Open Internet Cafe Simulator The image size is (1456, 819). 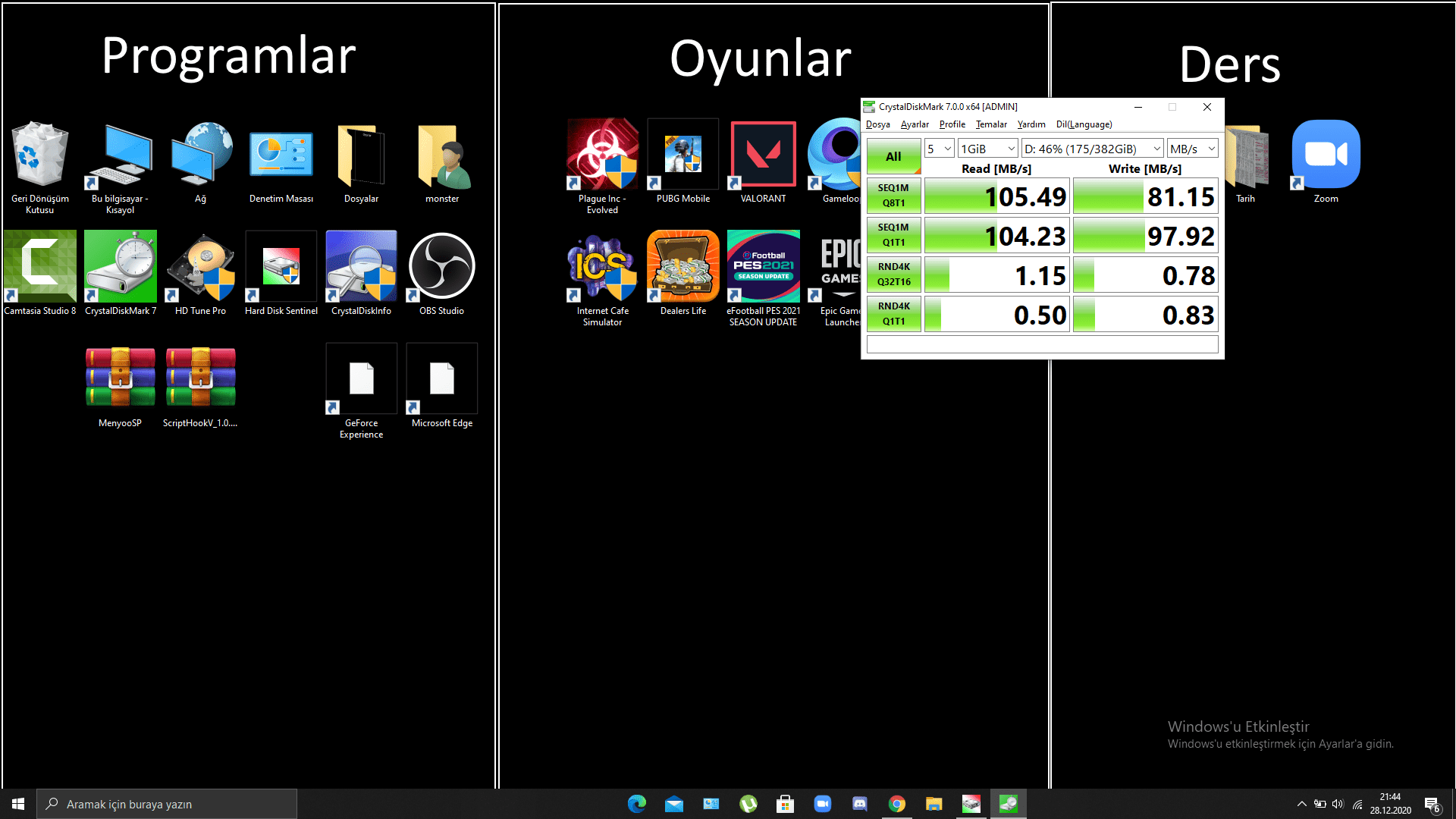pyautogui.click(x=601, y=266)
